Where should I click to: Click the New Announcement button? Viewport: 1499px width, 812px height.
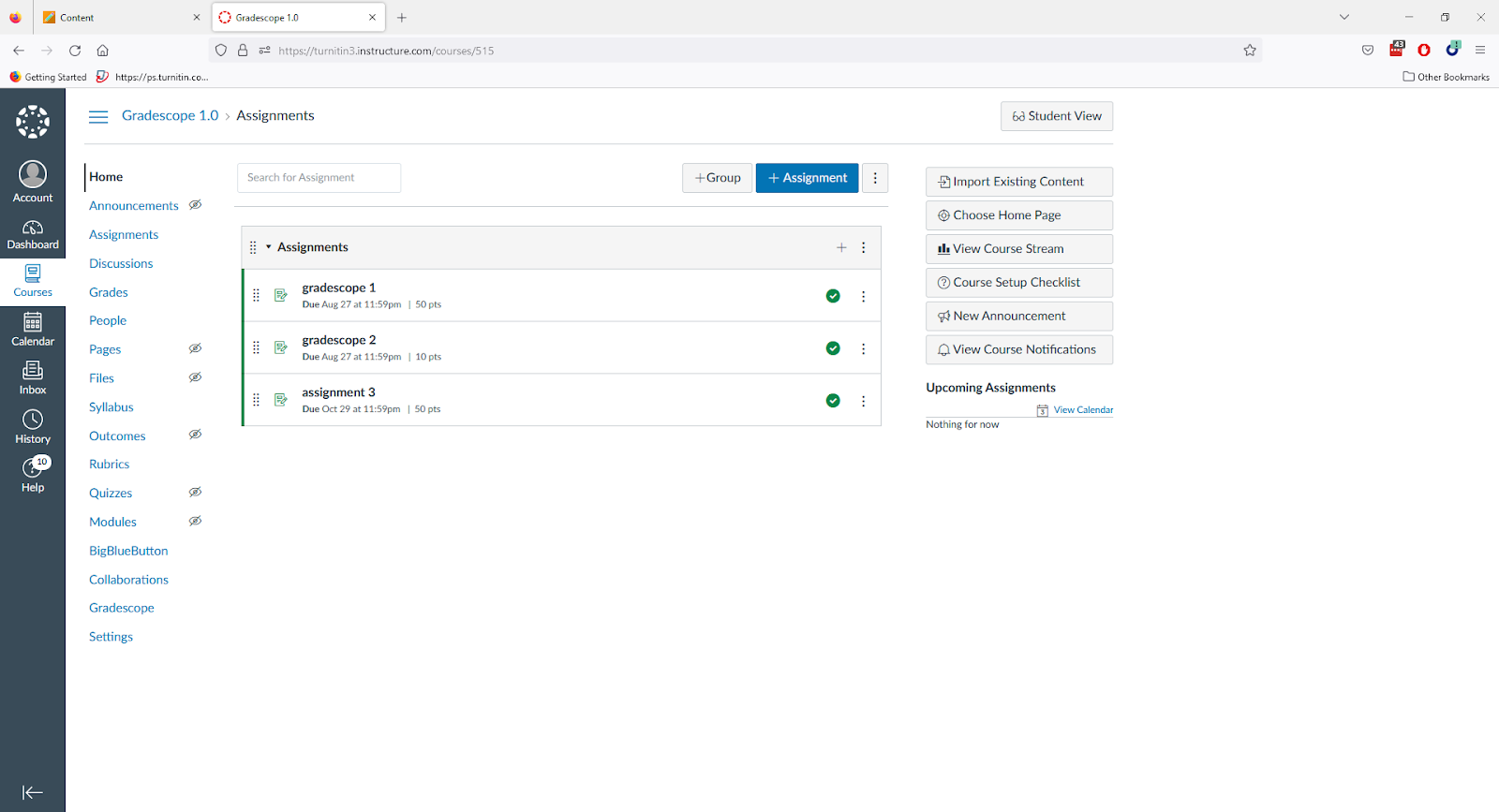point(1019,316)
